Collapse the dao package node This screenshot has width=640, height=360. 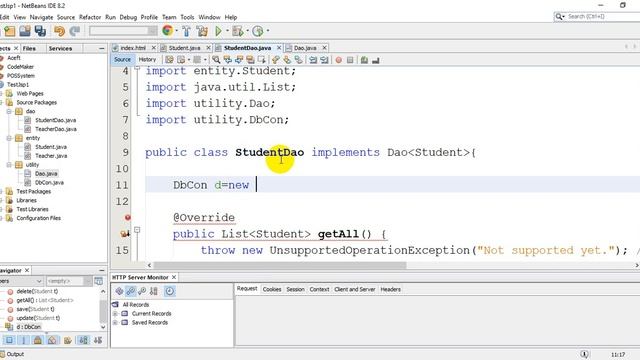9,111
